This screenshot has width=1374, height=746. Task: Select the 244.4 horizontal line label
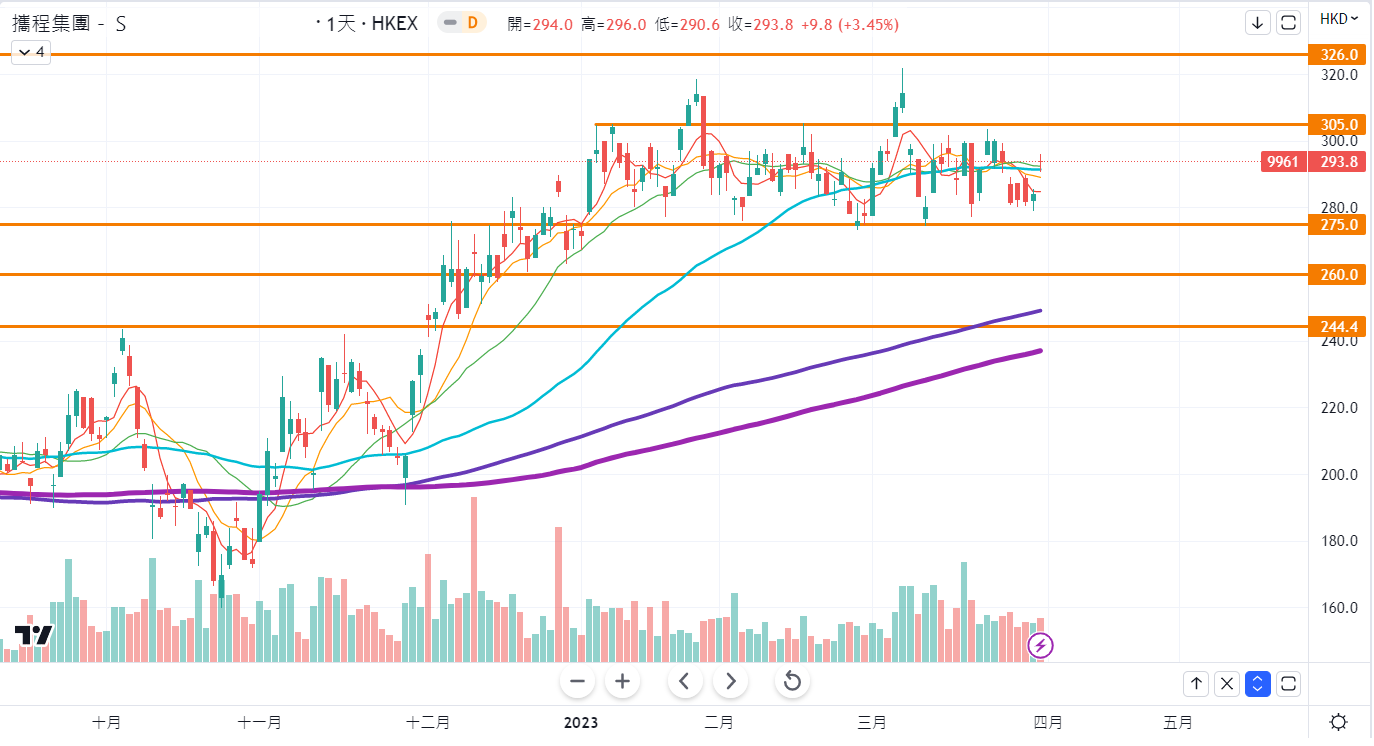pos(1337,327)
